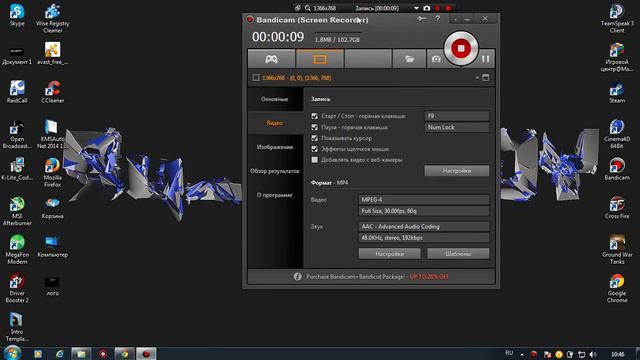Toggle Показывать курсор checkbox

pos(314,138)
